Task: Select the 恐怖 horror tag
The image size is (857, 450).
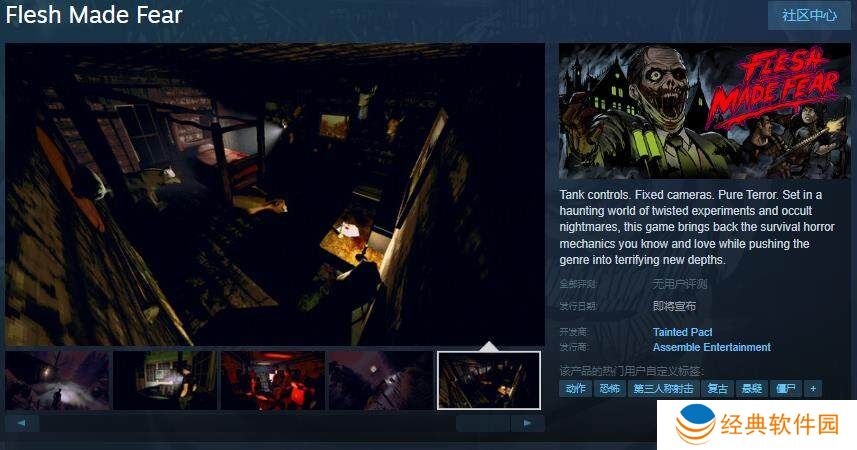Action: pyautogui.click(x=609, y=388)
